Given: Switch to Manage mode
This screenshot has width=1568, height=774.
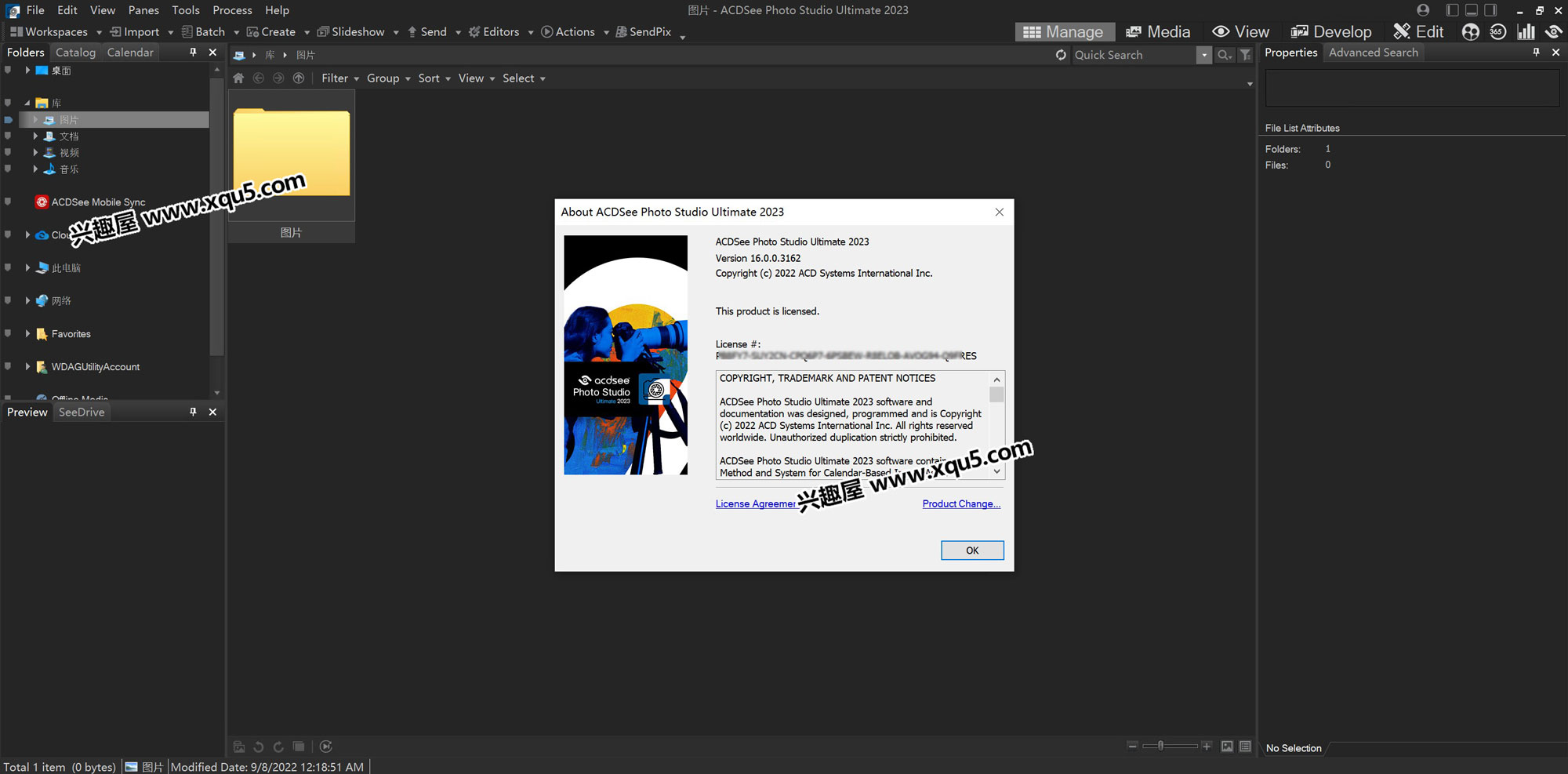Looking at the screenshot, I should point(1064,32).
